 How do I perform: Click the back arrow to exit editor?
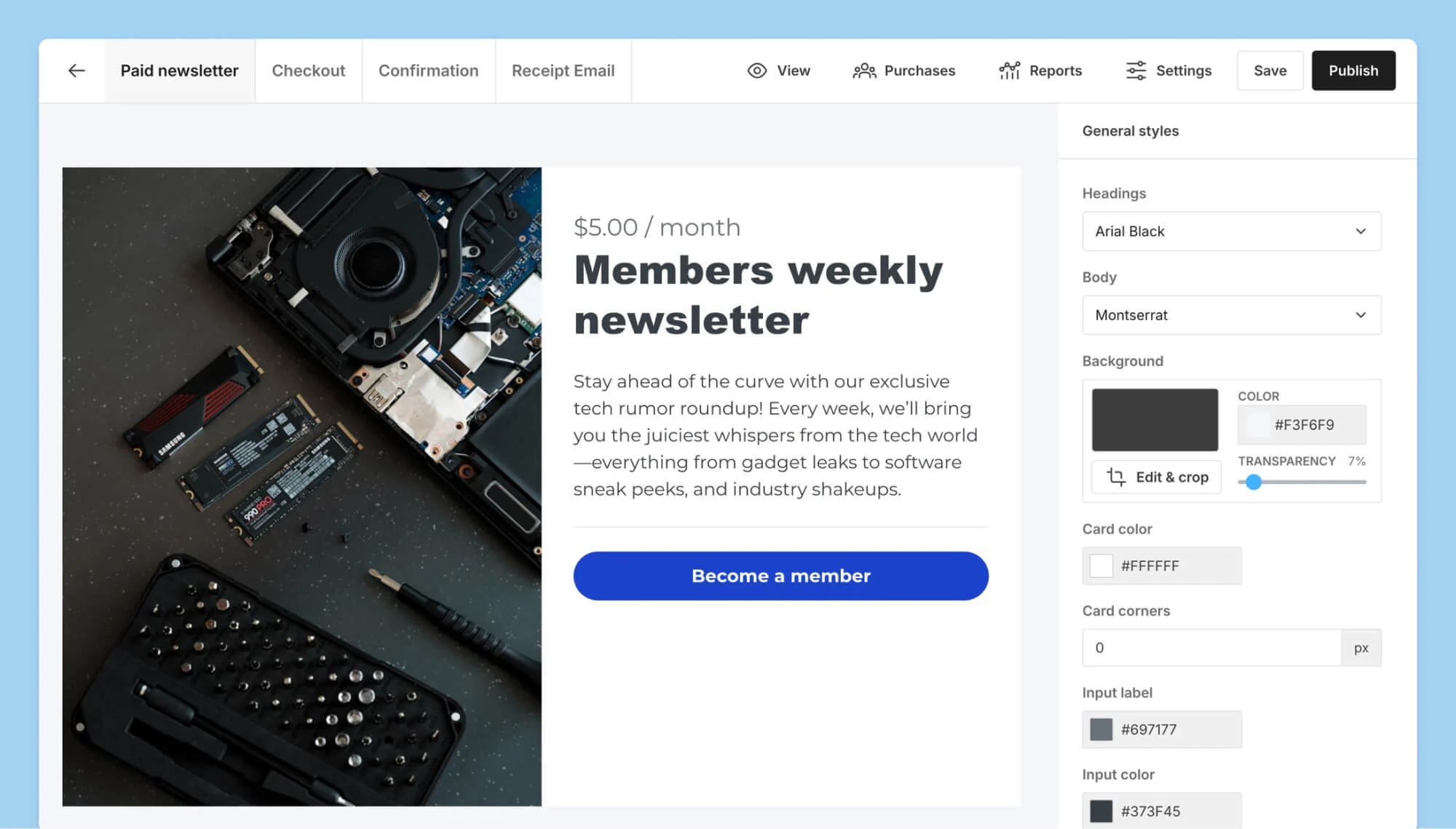coord(76,70)
